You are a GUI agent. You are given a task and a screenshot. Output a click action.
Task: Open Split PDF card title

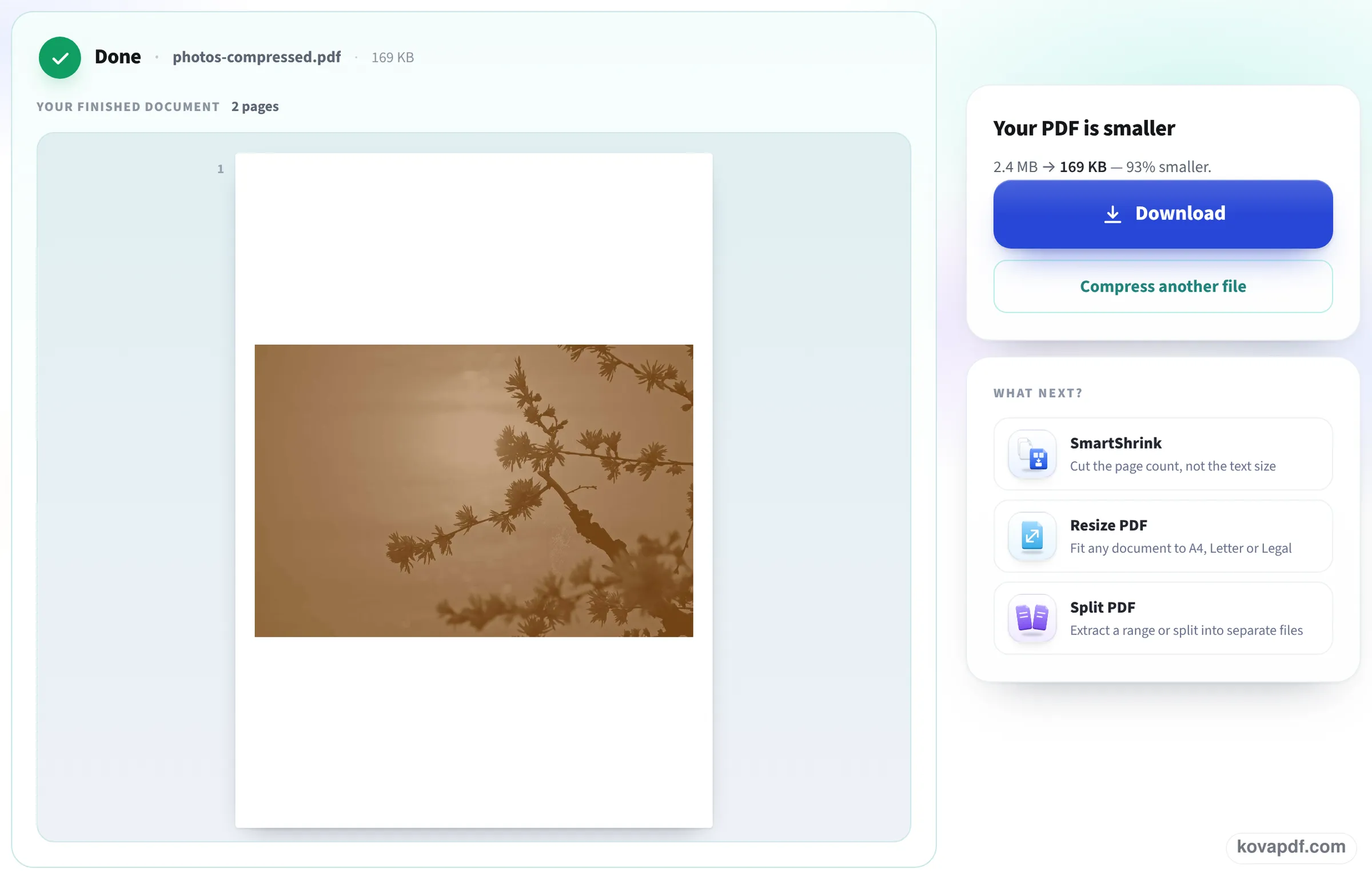[1102, 607]
